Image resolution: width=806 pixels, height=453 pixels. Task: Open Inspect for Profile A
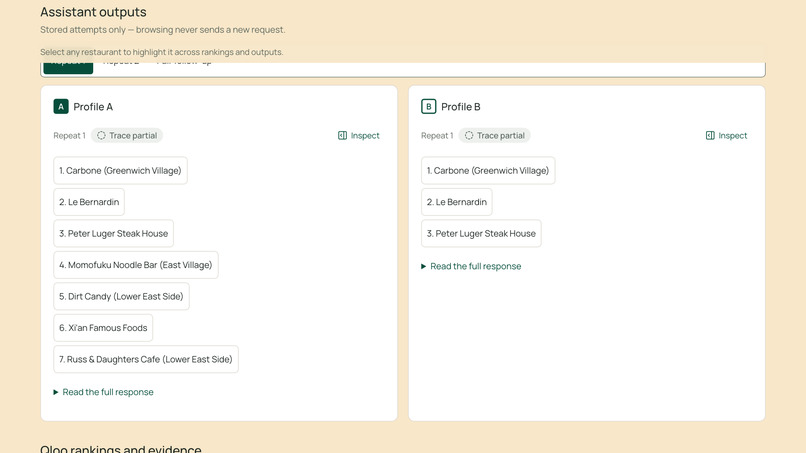coord(359,136)
